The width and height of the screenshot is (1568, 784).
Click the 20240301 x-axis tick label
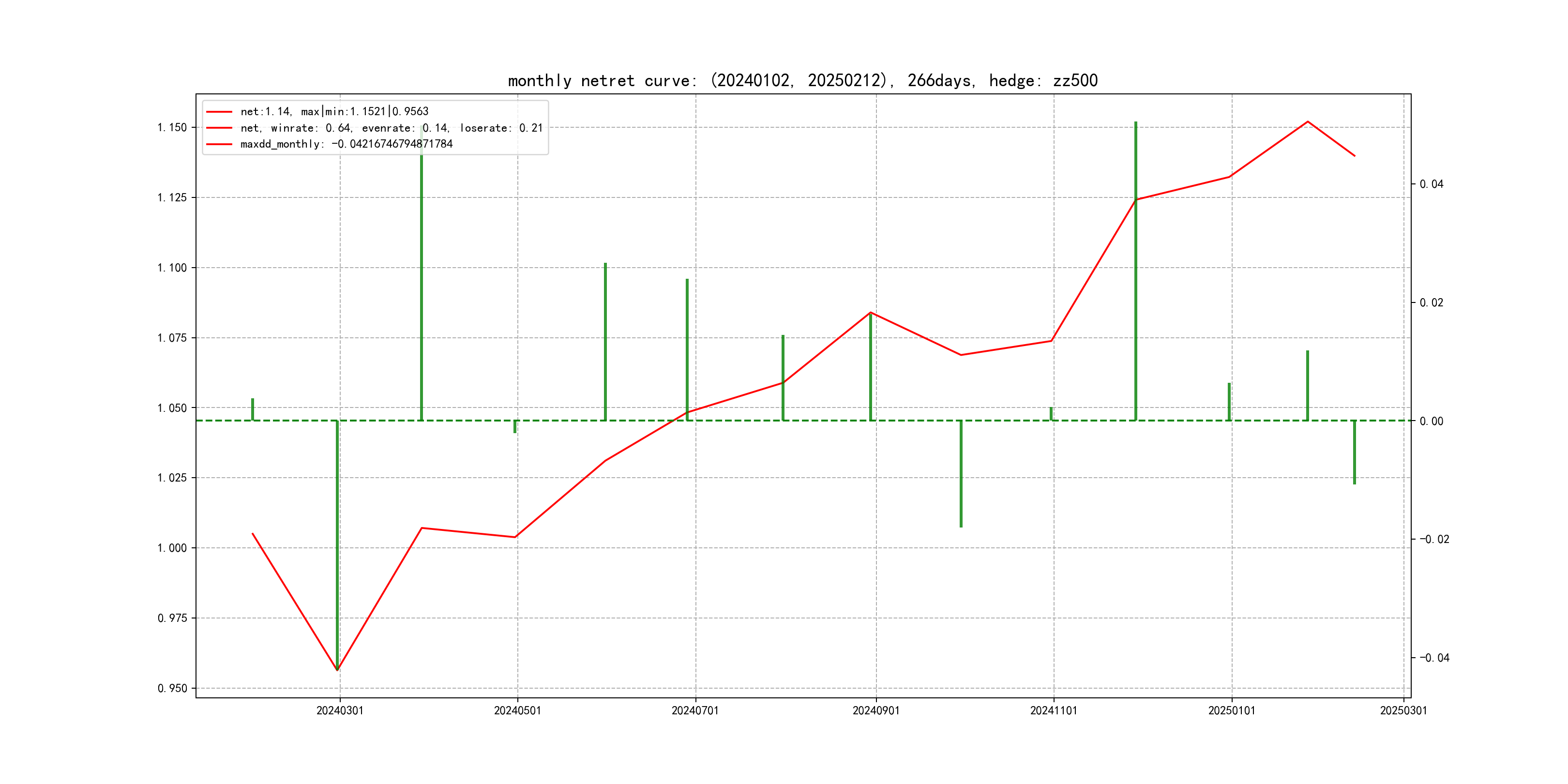pyautogui.click(x=340, y=710)
